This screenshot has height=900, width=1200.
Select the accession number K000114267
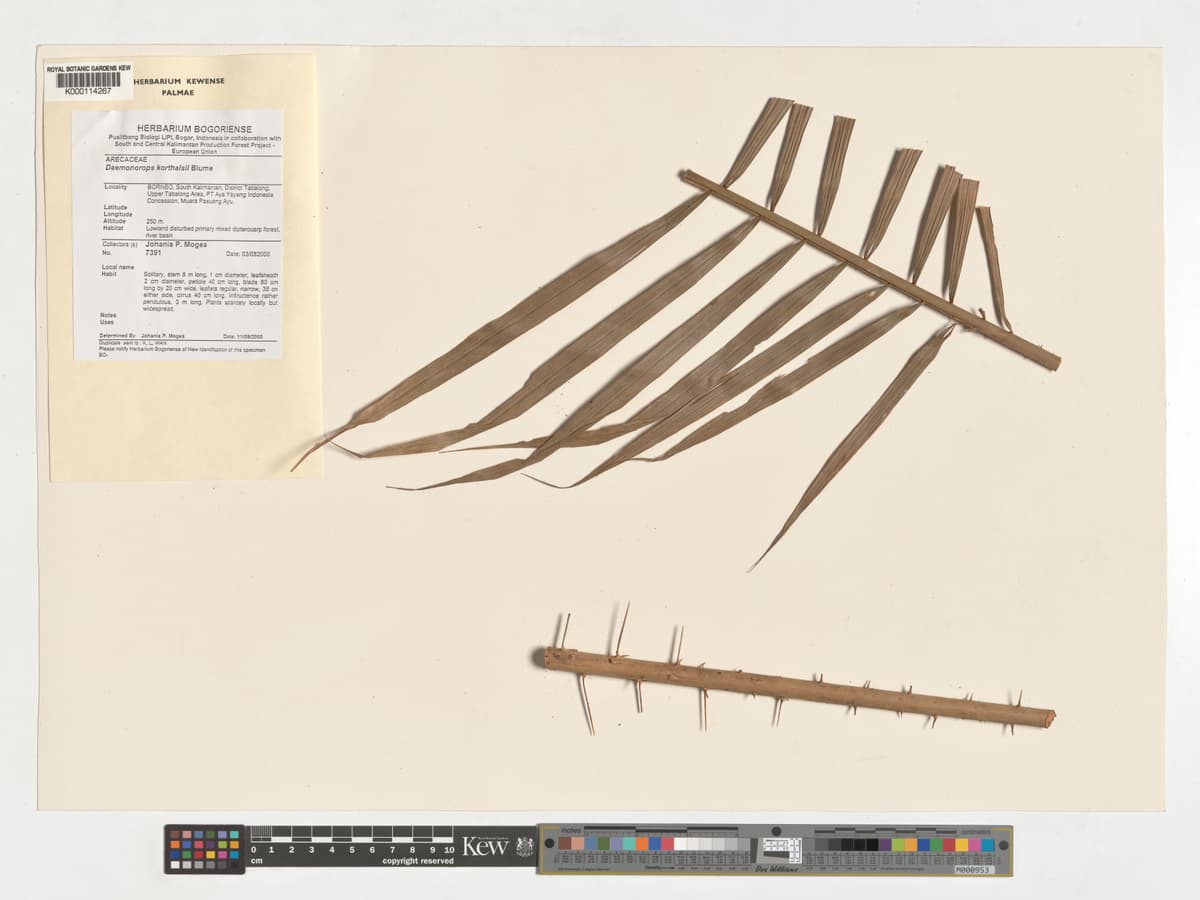pyautogui.click(x=88, y=91)
